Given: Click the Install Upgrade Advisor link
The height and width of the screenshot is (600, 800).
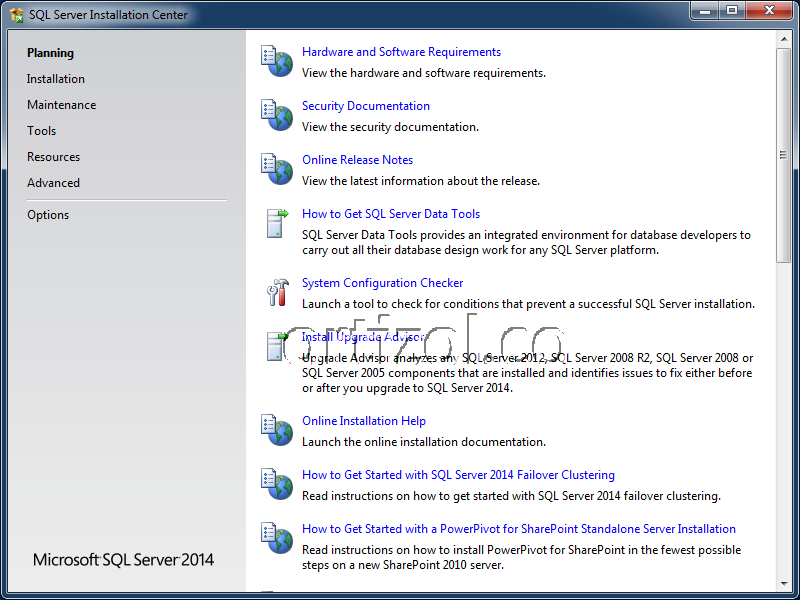Looking at the screenshot, I should click(363, 337).
